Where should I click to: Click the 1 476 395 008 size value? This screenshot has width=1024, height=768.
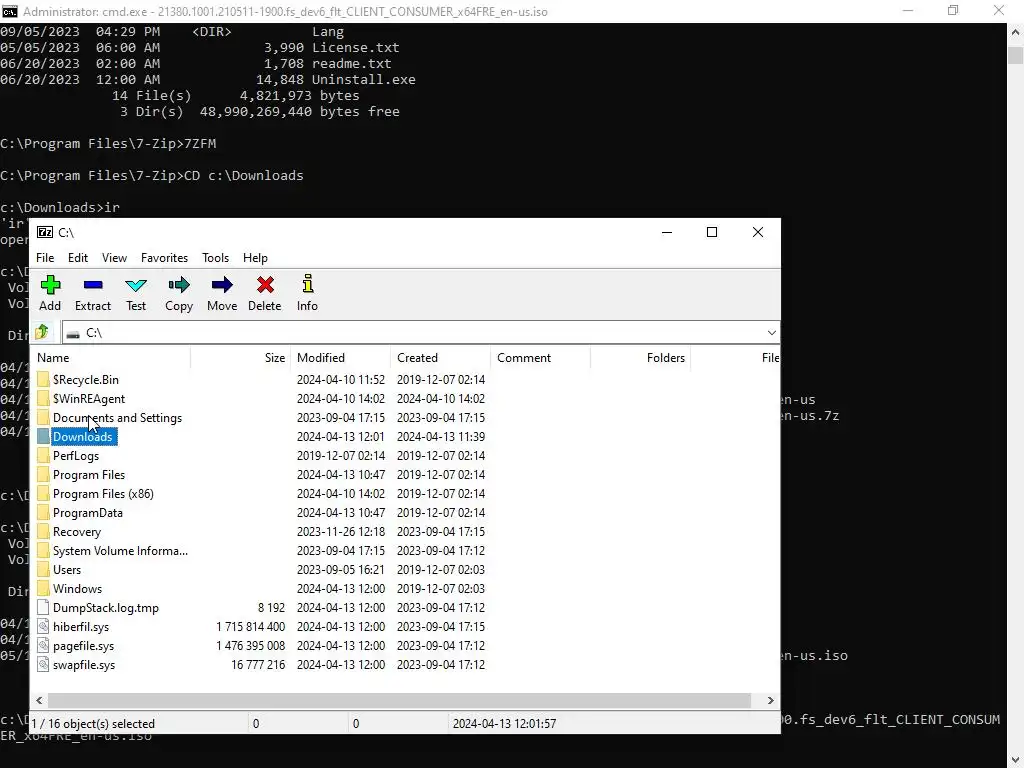click(251, 645)
